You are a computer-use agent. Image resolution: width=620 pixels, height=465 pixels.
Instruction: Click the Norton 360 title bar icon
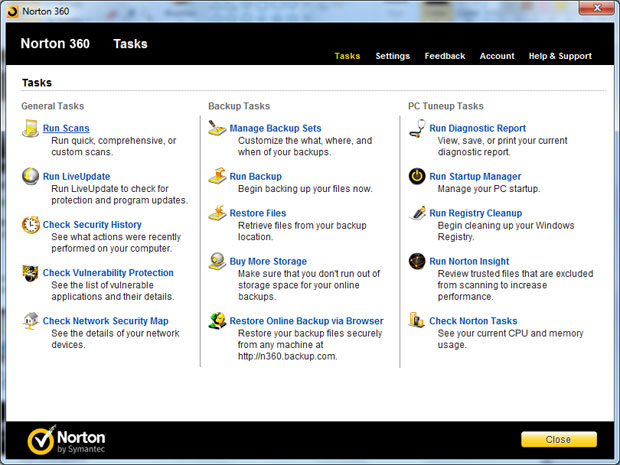13,11
